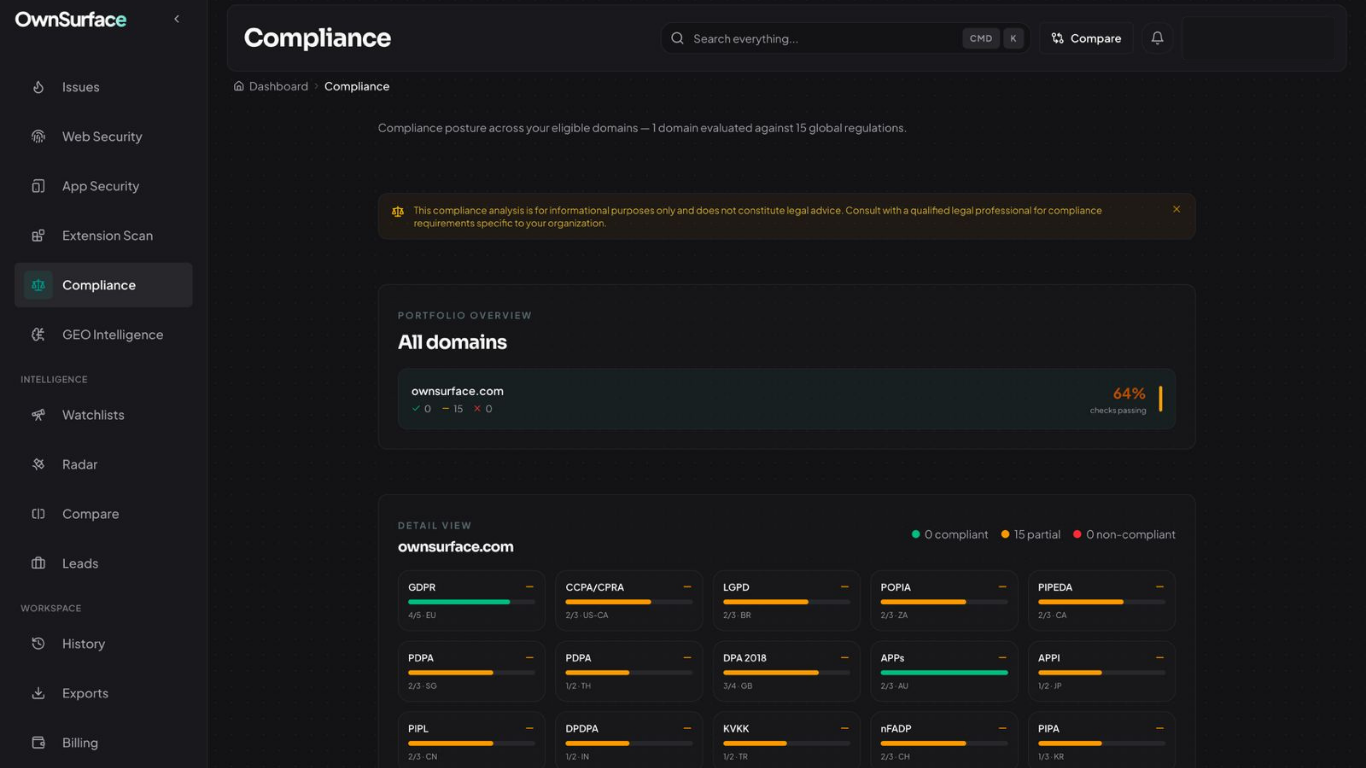Expand the GDPR compliance card
1366x768 pixels.
(x=530, y=587)
